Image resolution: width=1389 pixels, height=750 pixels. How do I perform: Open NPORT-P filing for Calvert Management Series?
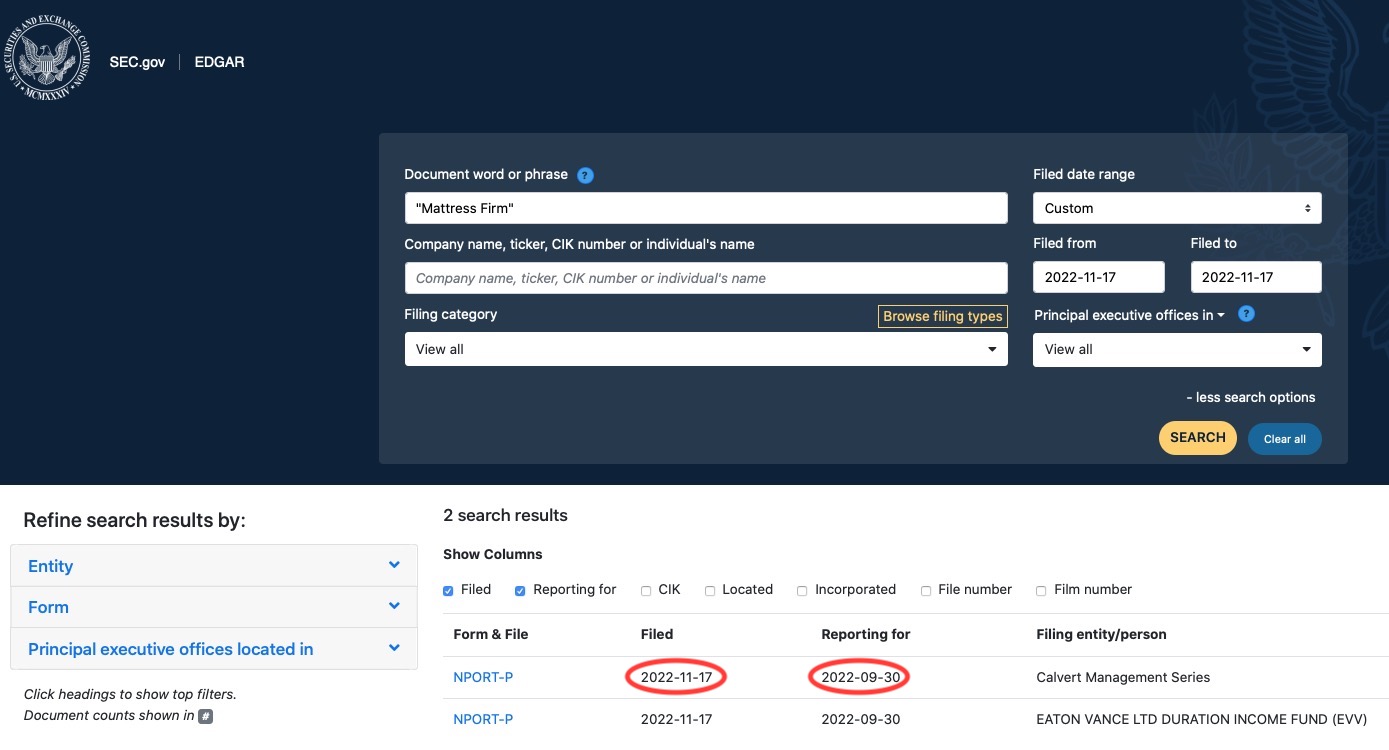483,677
